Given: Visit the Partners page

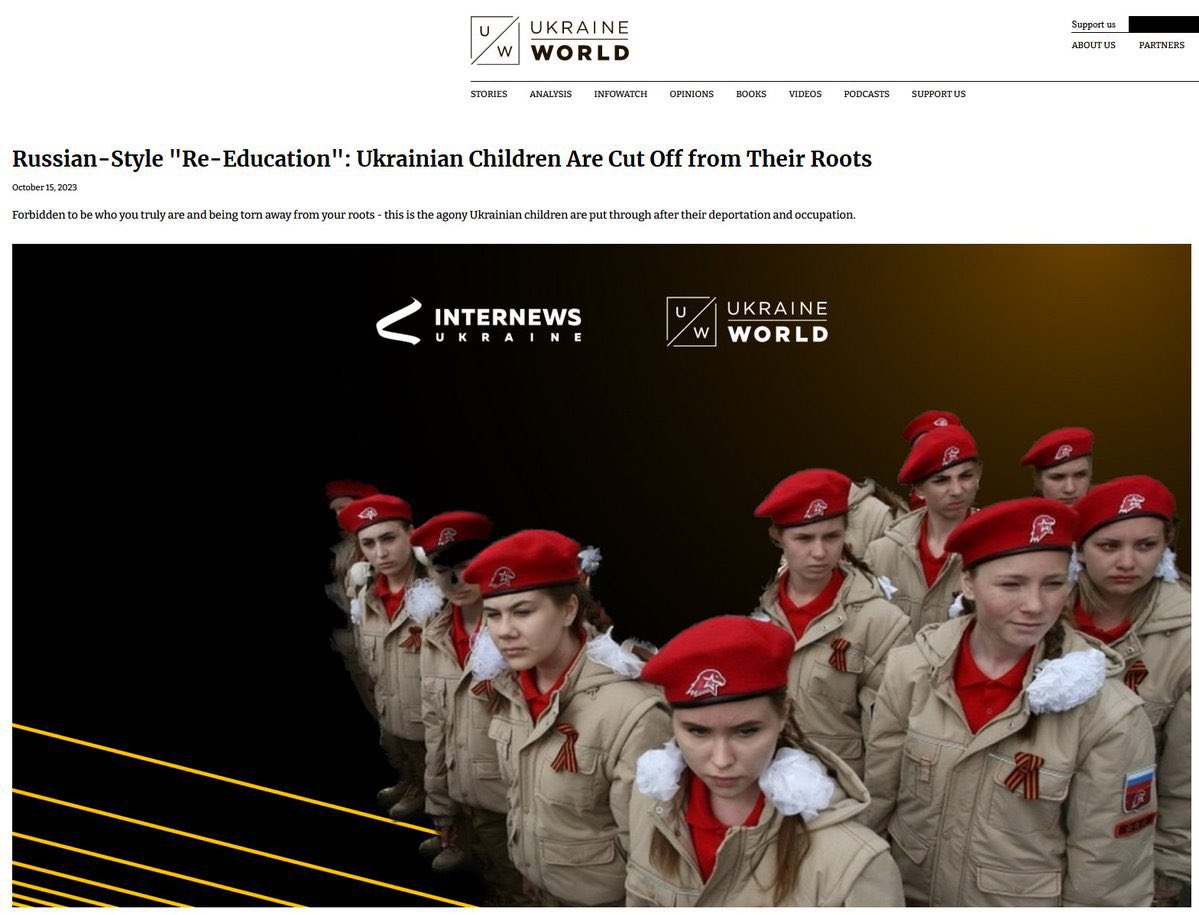Looking at the screenshot, I should (1162, 45).
